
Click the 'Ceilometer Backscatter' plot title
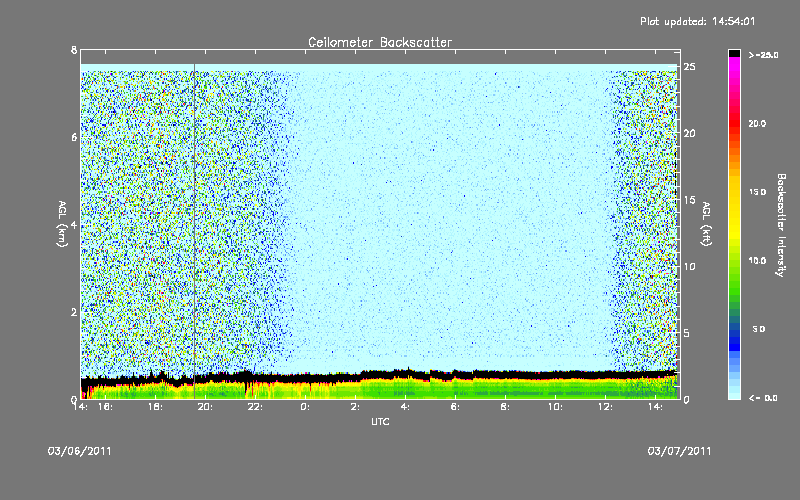(x=380, y=42)
